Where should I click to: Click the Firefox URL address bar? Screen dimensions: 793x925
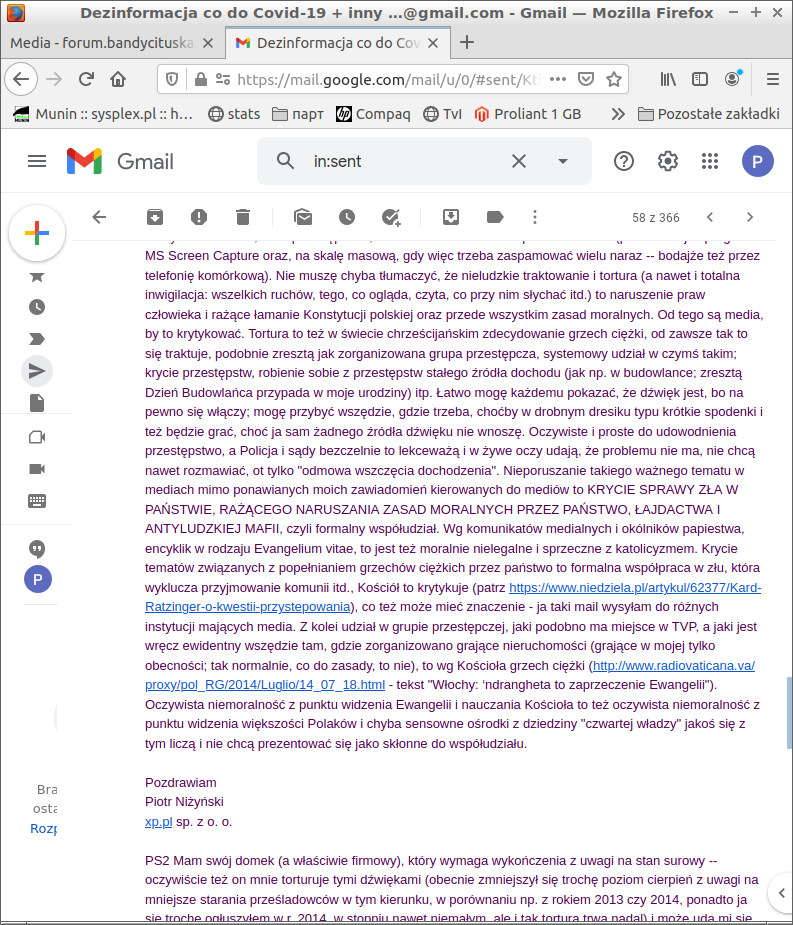coord(388,79)
